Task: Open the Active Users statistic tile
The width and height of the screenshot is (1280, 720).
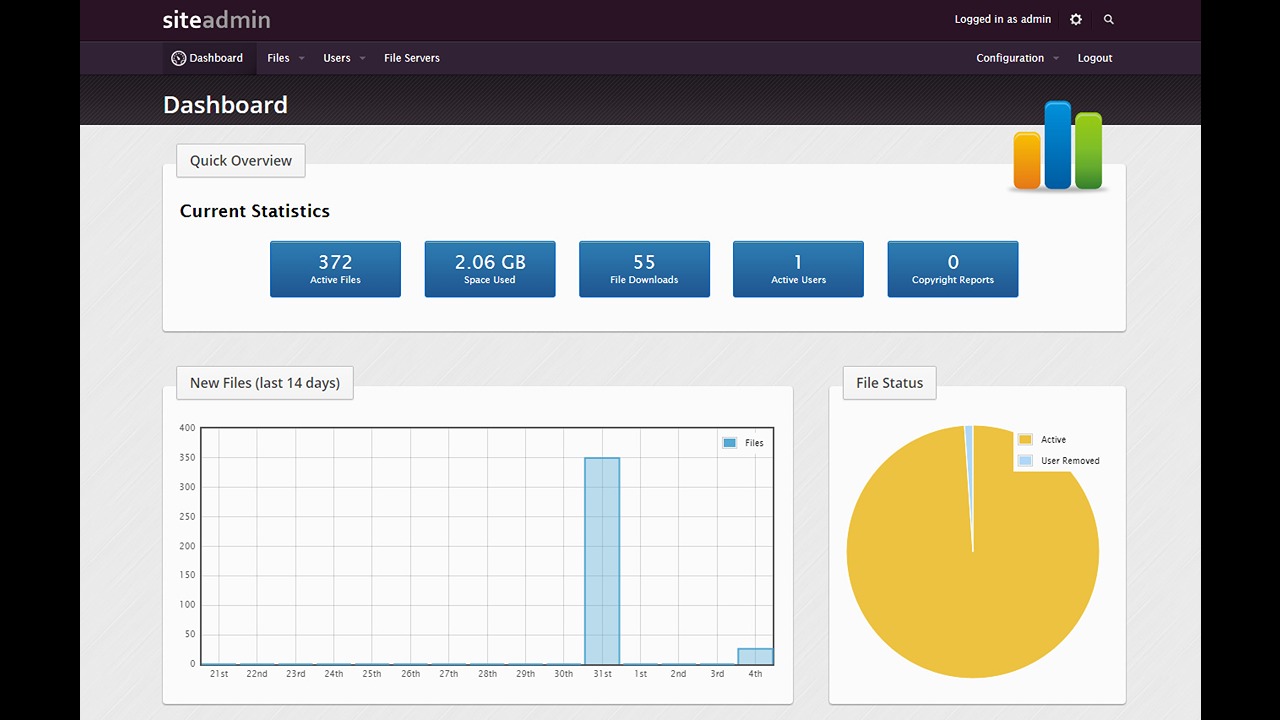Action: (x=798, y=269)
